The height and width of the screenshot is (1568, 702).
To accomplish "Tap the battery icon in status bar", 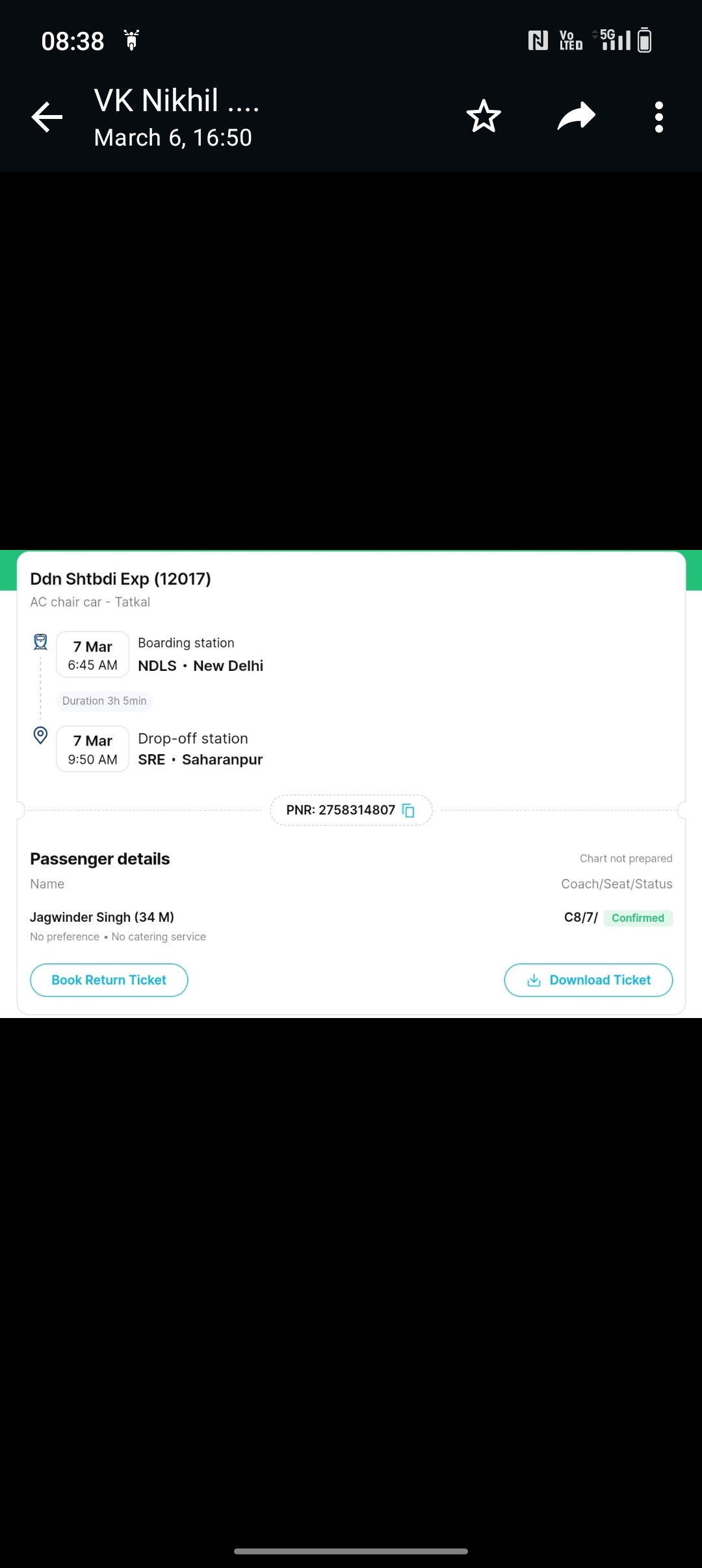I will 644,40.
